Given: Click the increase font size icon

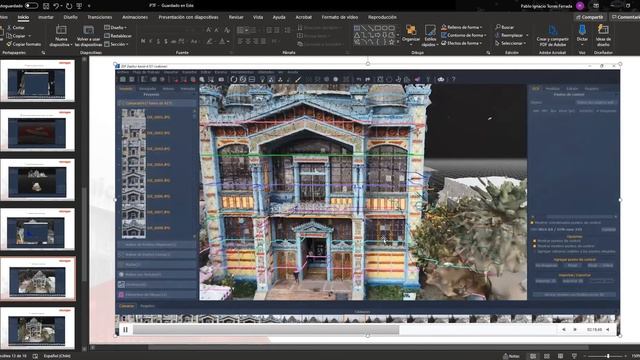Looking at the screenshot, I should point(209,30).
